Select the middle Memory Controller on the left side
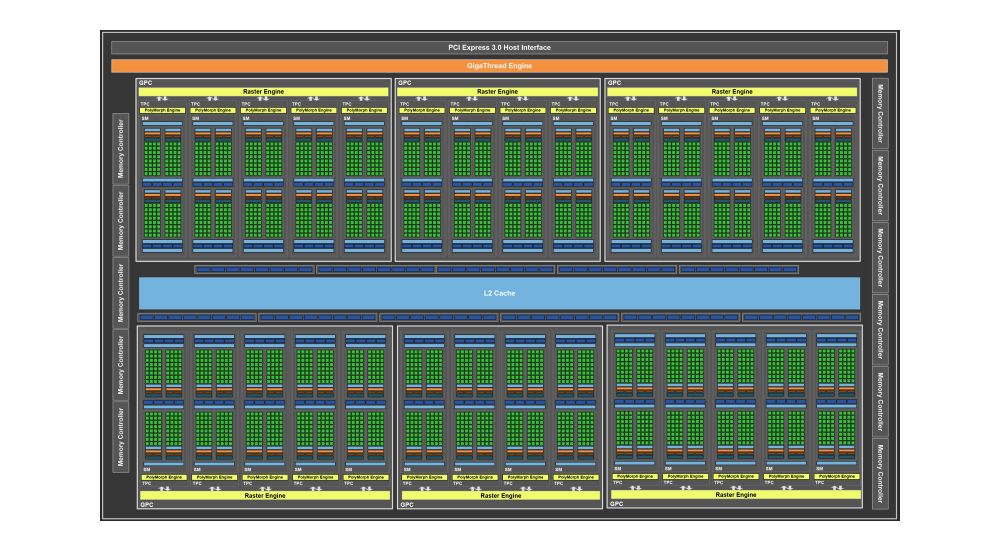 121,292
